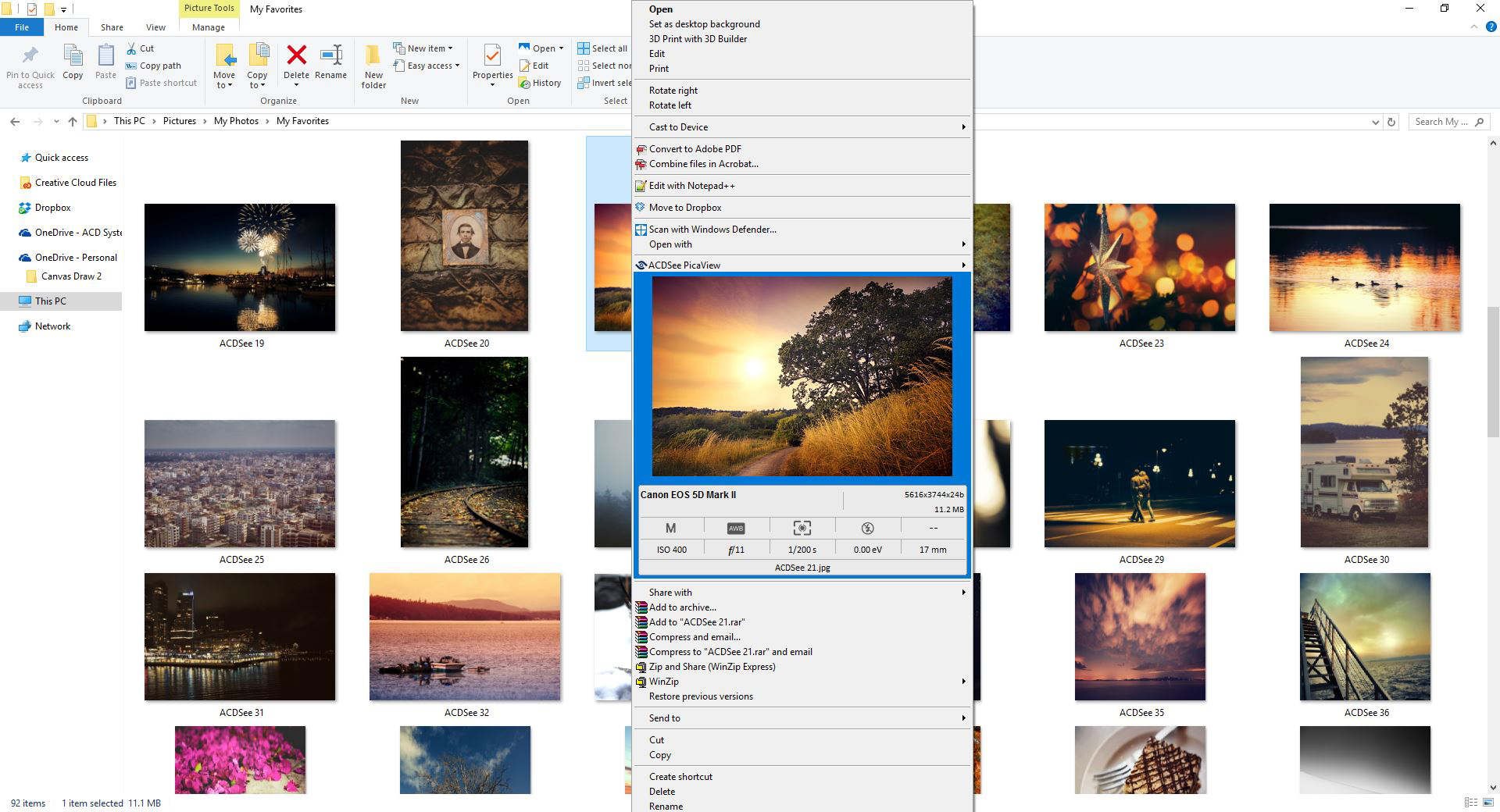
Task: Choose Rotate right from context menu
Action: pyautogui.click(x=673, y=91)
